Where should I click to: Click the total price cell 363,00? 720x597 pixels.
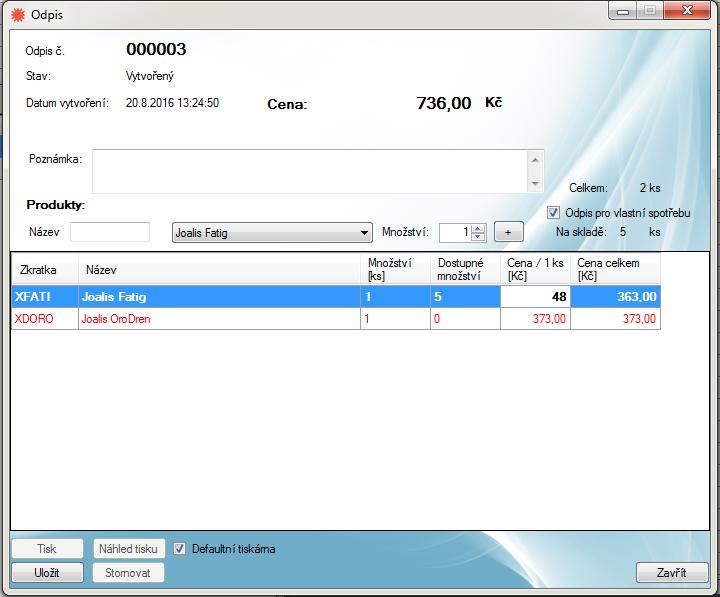click(615, 297)
